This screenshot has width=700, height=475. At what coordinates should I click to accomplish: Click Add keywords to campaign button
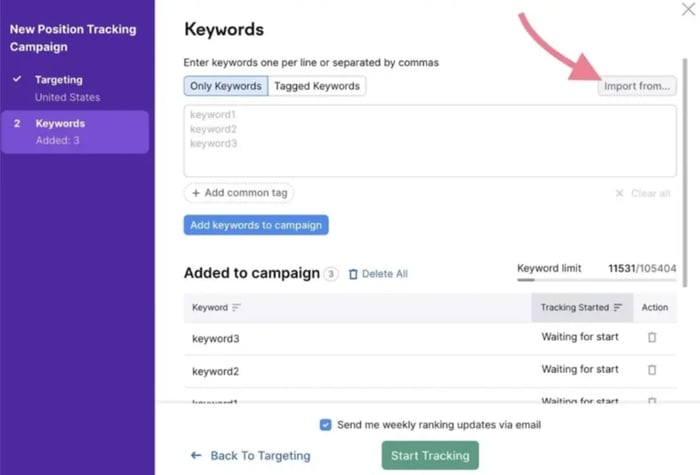256,225
